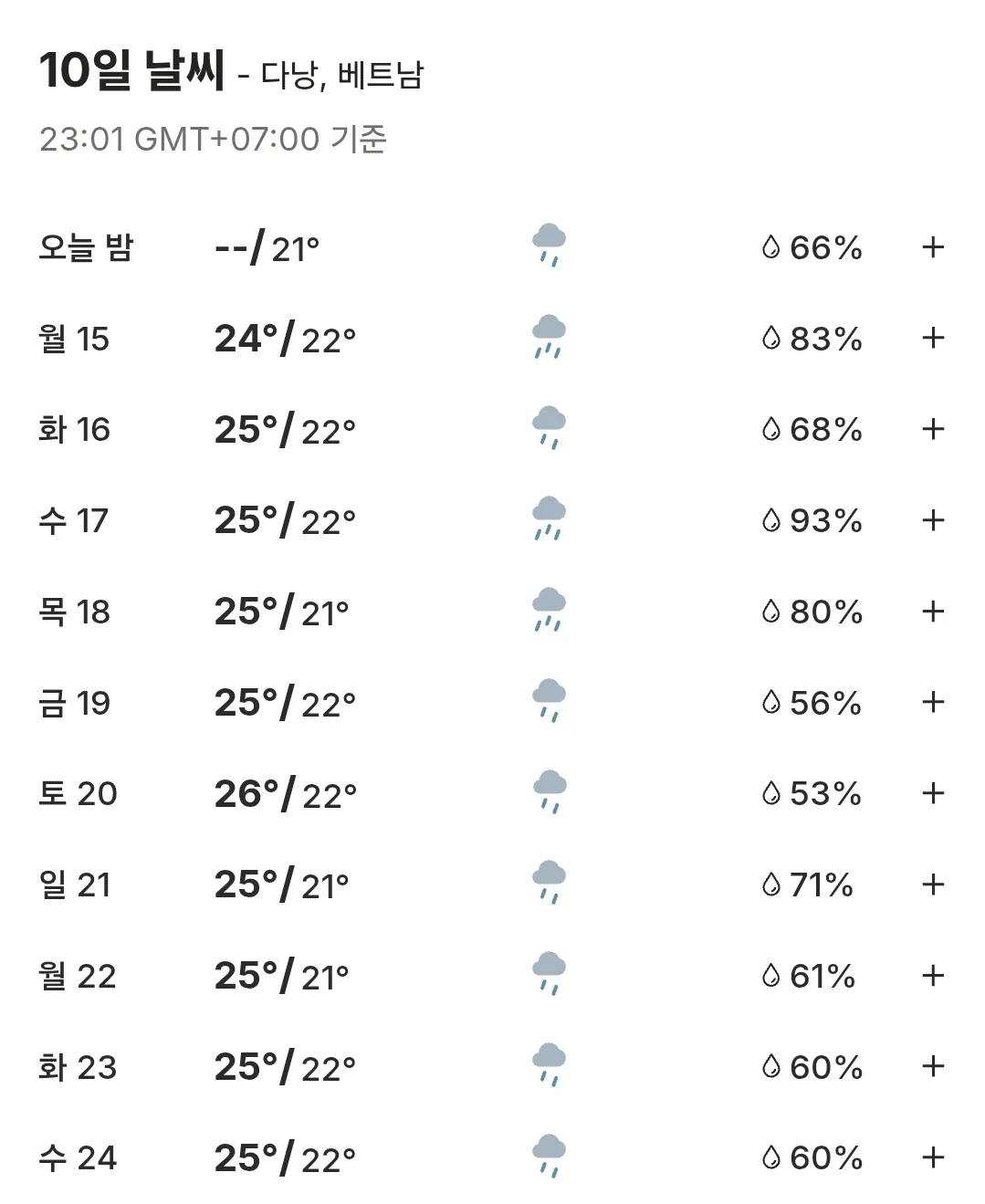The height and width of the screenshot is (1204, 985).
Task: Click the 10일 날씨 heading
Action: (x=131, y=70)
